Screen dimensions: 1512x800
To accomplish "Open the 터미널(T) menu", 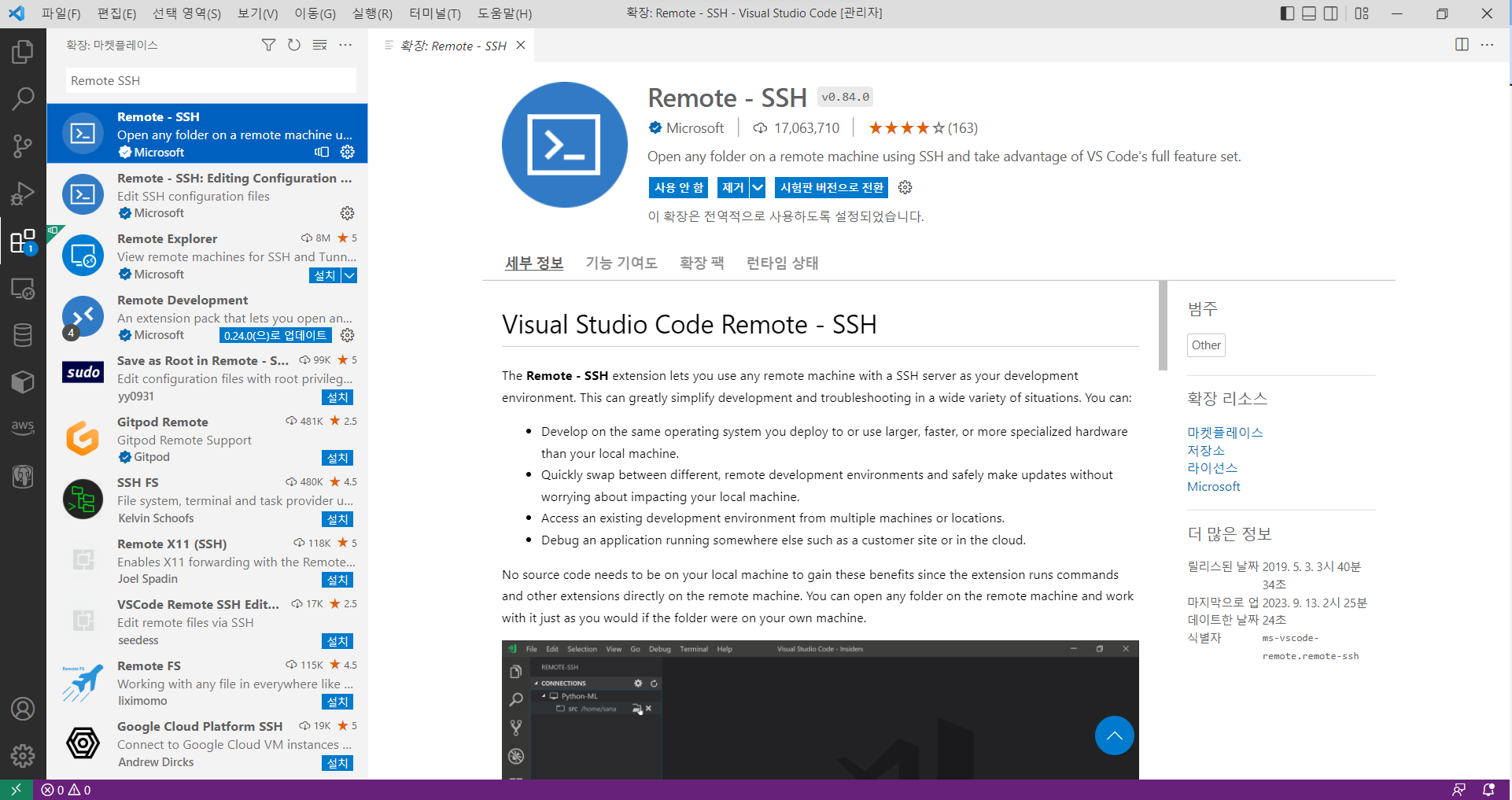I will pos(435,13).
